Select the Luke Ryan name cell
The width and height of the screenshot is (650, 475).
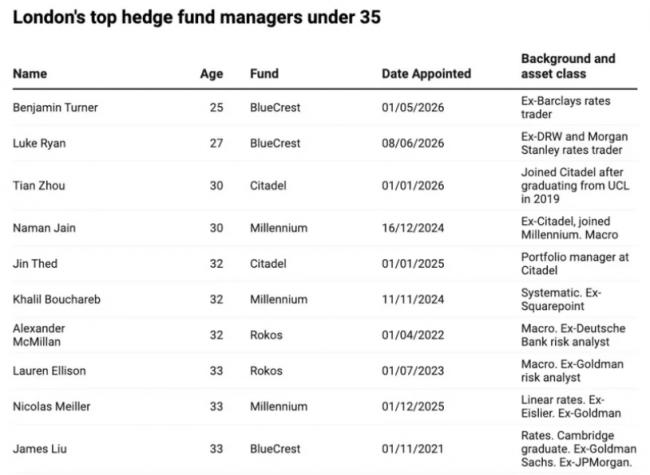(x=39, y=143)
